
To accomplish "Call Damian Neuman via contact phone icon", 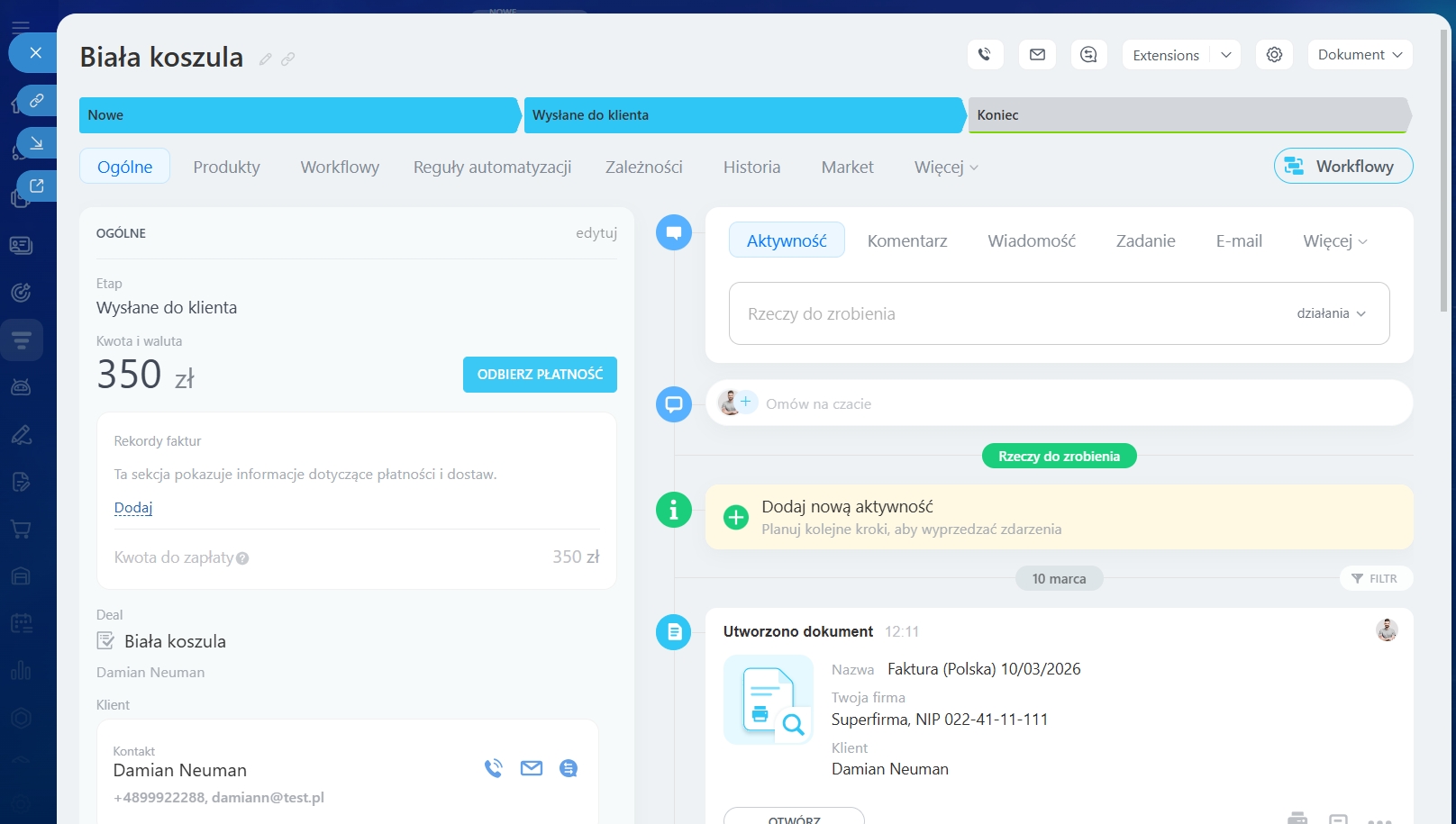I will [493, 768].
